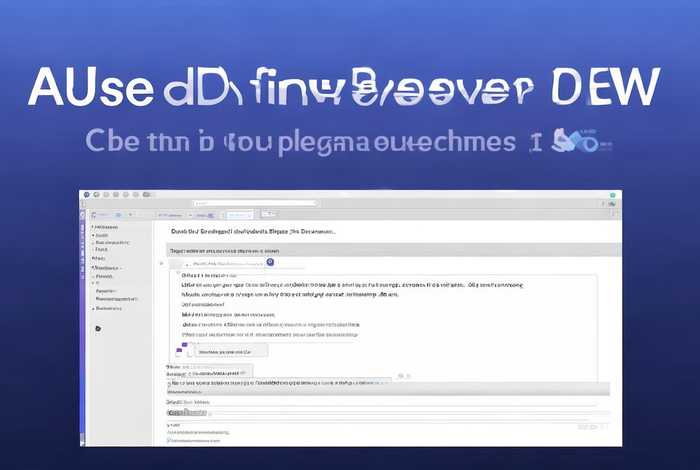700x470 pixels.
Task: Tick the small checkbox at the page bottom
Action: [169, 439]
